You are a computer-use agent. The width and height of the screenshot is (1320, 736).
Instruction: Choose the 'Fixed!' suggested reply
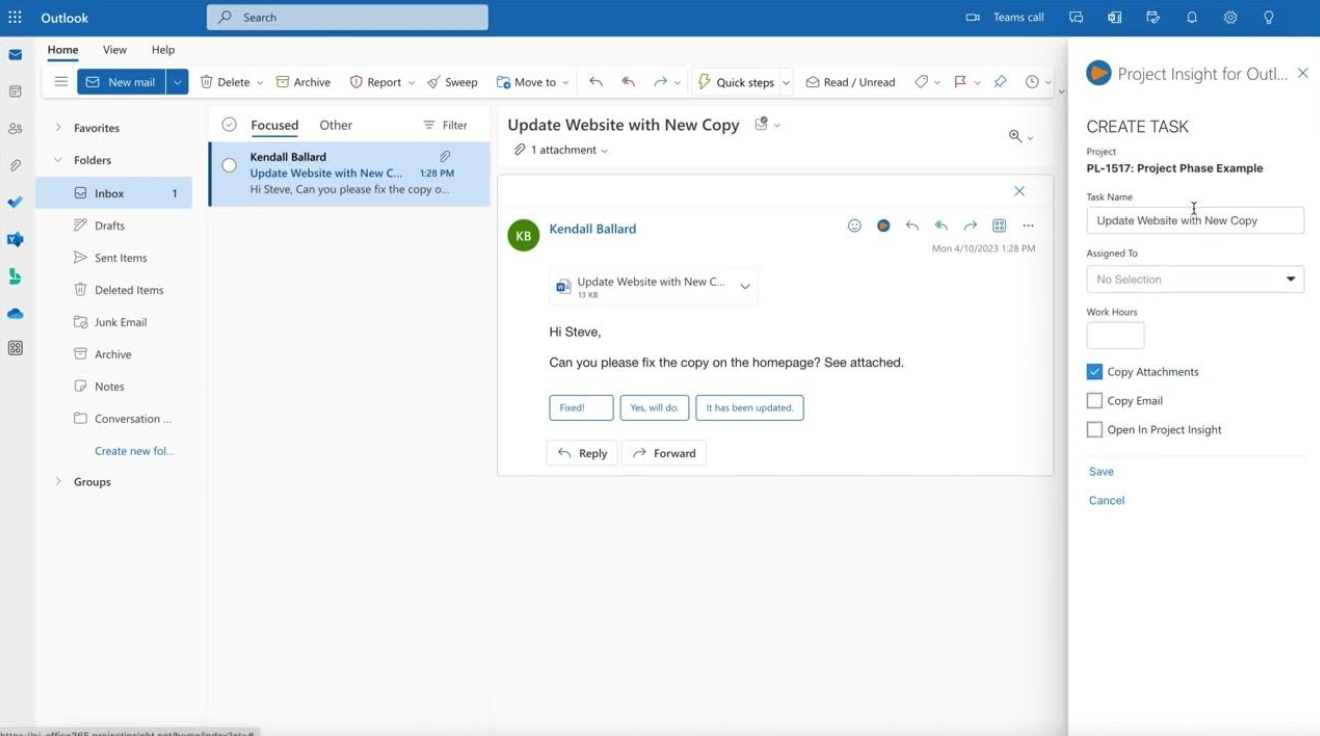[x=581, y=407]
